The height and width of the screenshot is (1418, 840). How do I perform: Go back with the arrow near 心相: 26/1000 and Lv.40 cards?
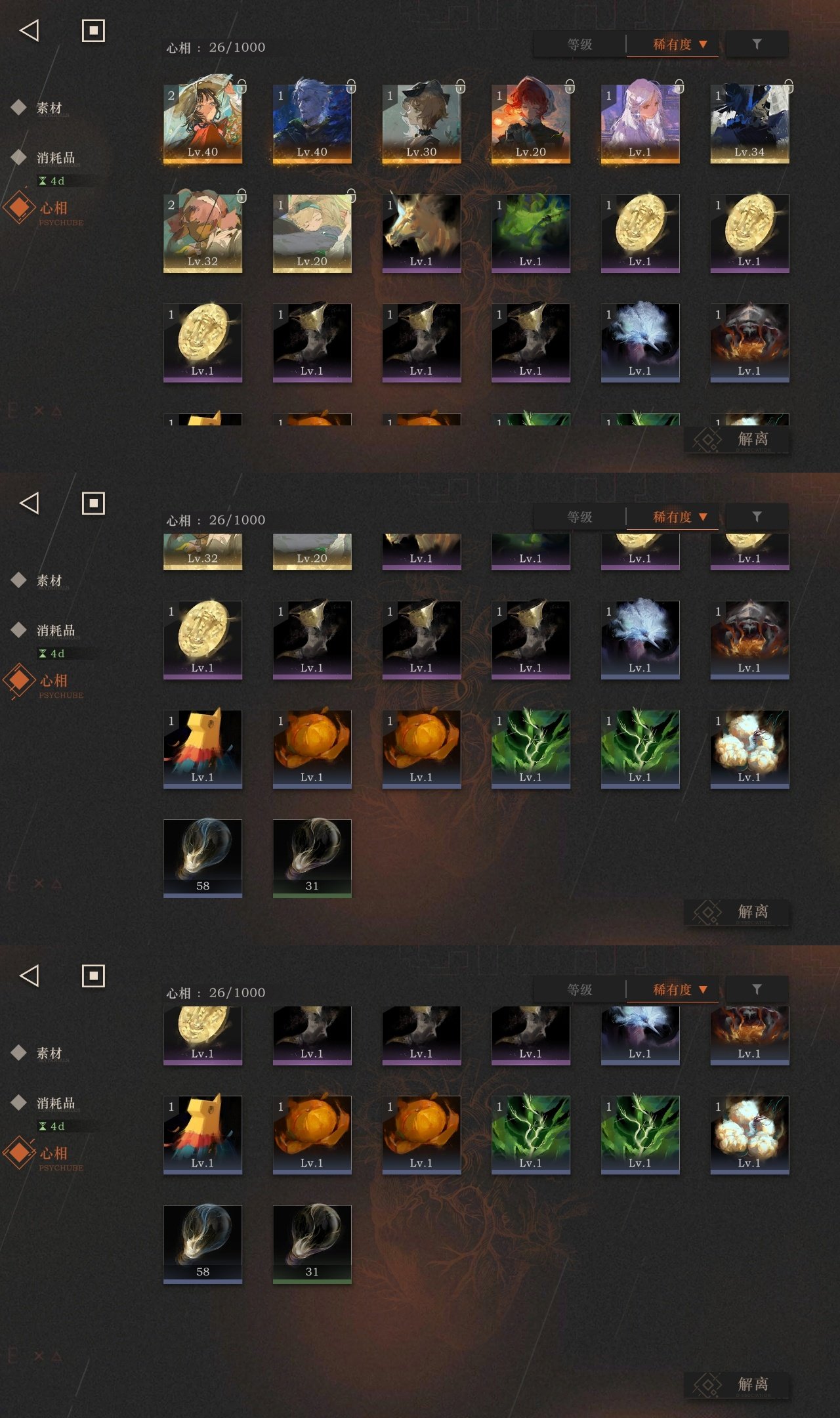tap(30, 30)
